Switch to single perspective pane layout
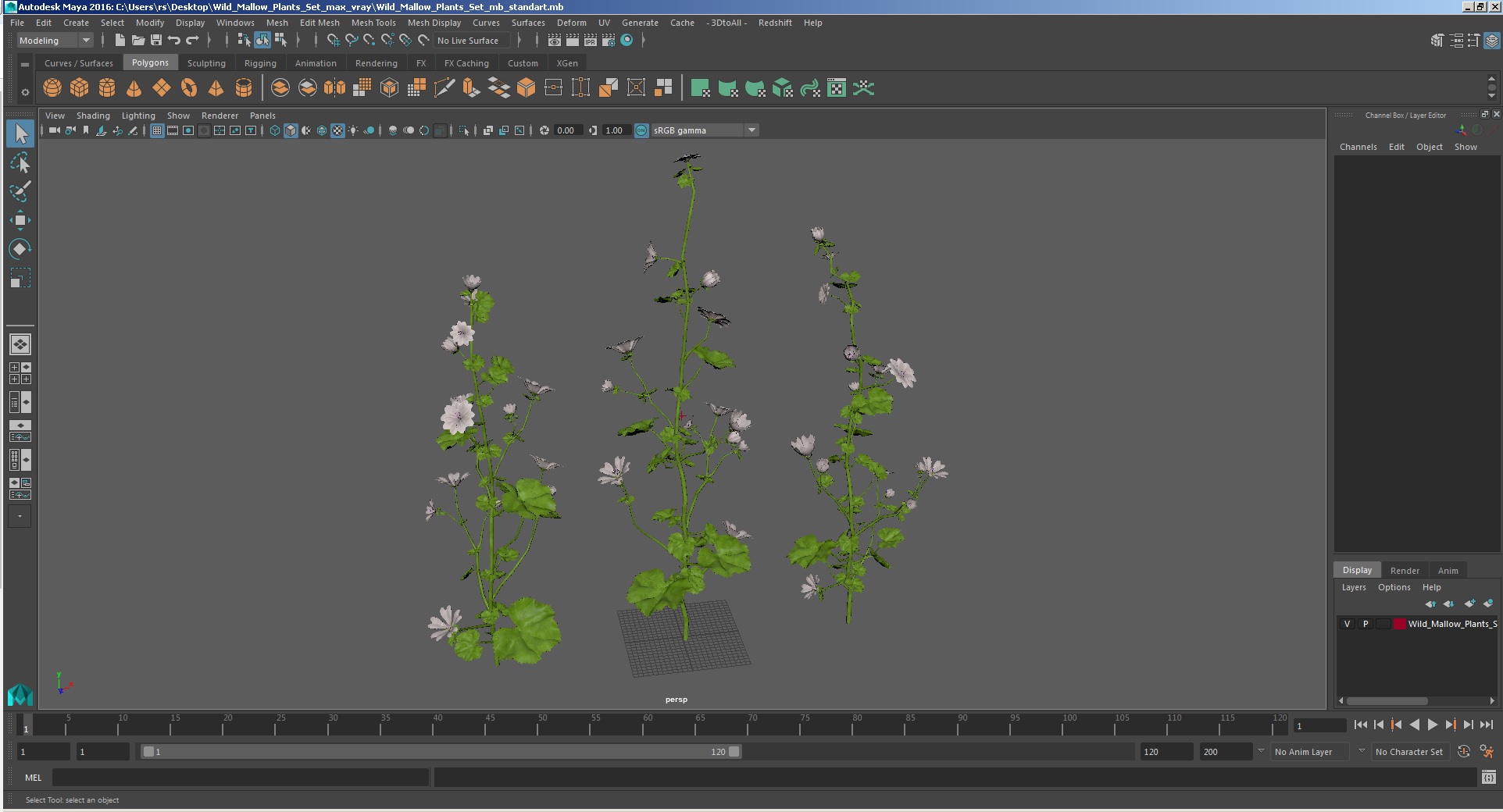The width and height of the screenshot is (1503, 812). coord(20,344)
